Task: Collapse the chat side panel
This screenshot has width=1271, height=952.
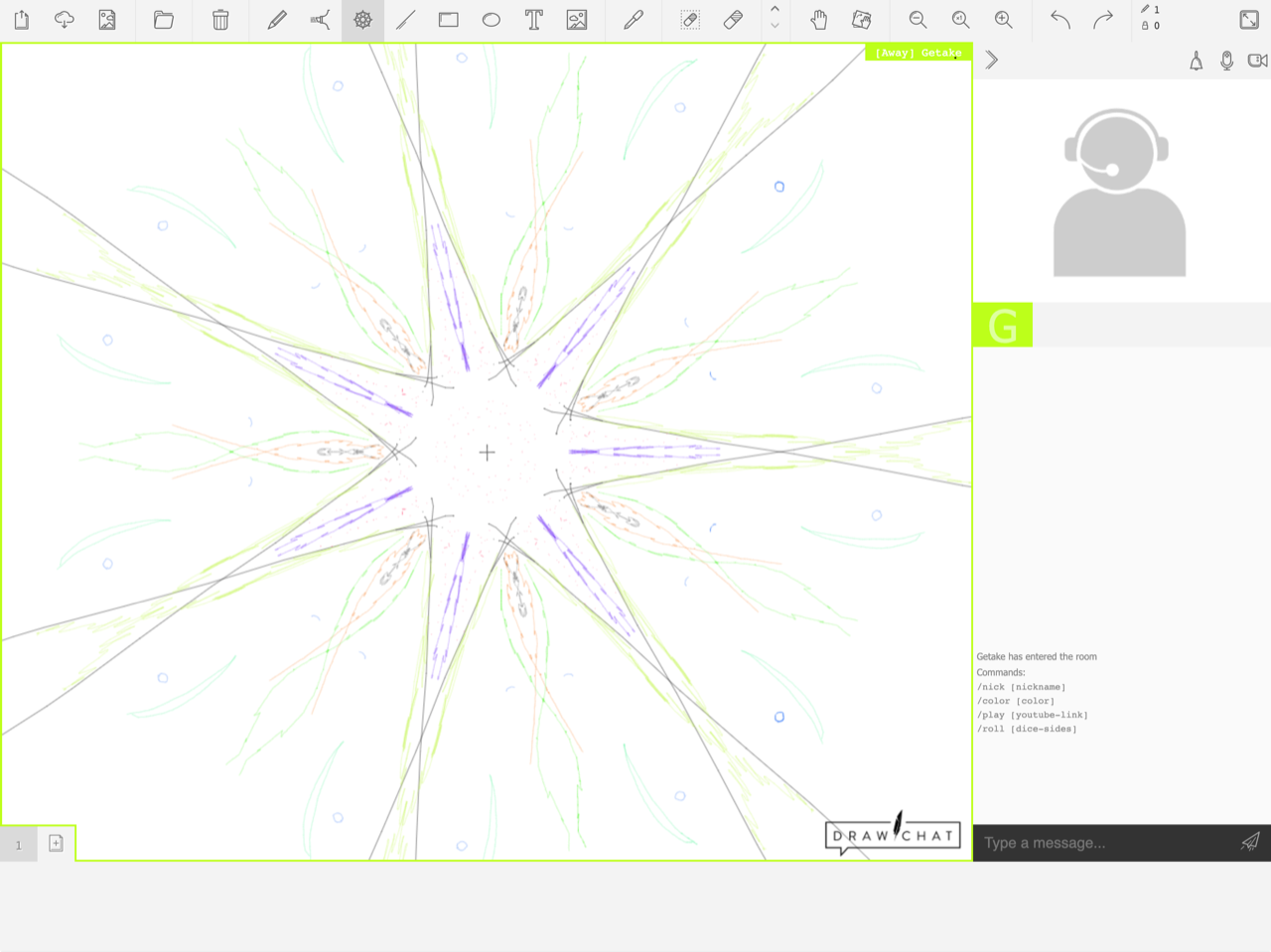Action: point(991,61)
